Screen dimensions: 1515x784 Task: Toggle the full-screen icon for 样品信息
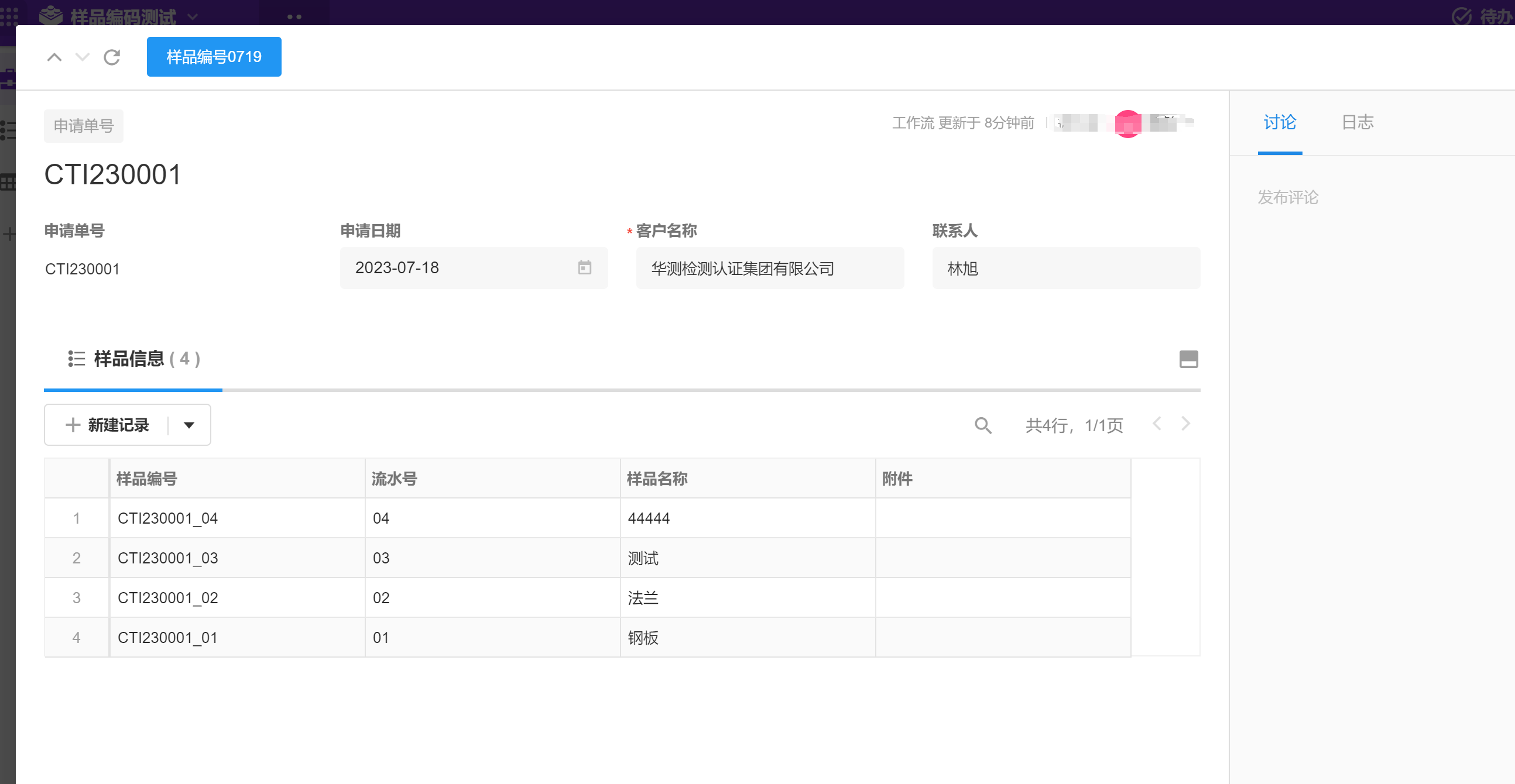tap(1188, 359)
